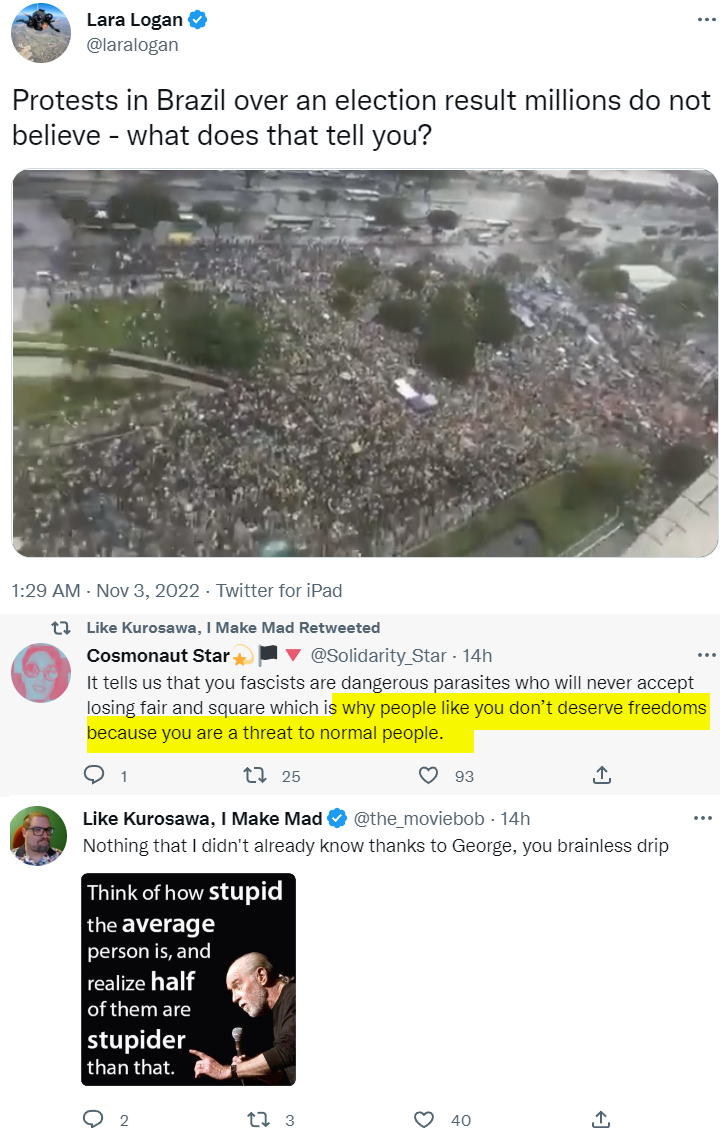
Task: Retweet the_moviebob's George Carlin tweet
Action: (257, 1119)
